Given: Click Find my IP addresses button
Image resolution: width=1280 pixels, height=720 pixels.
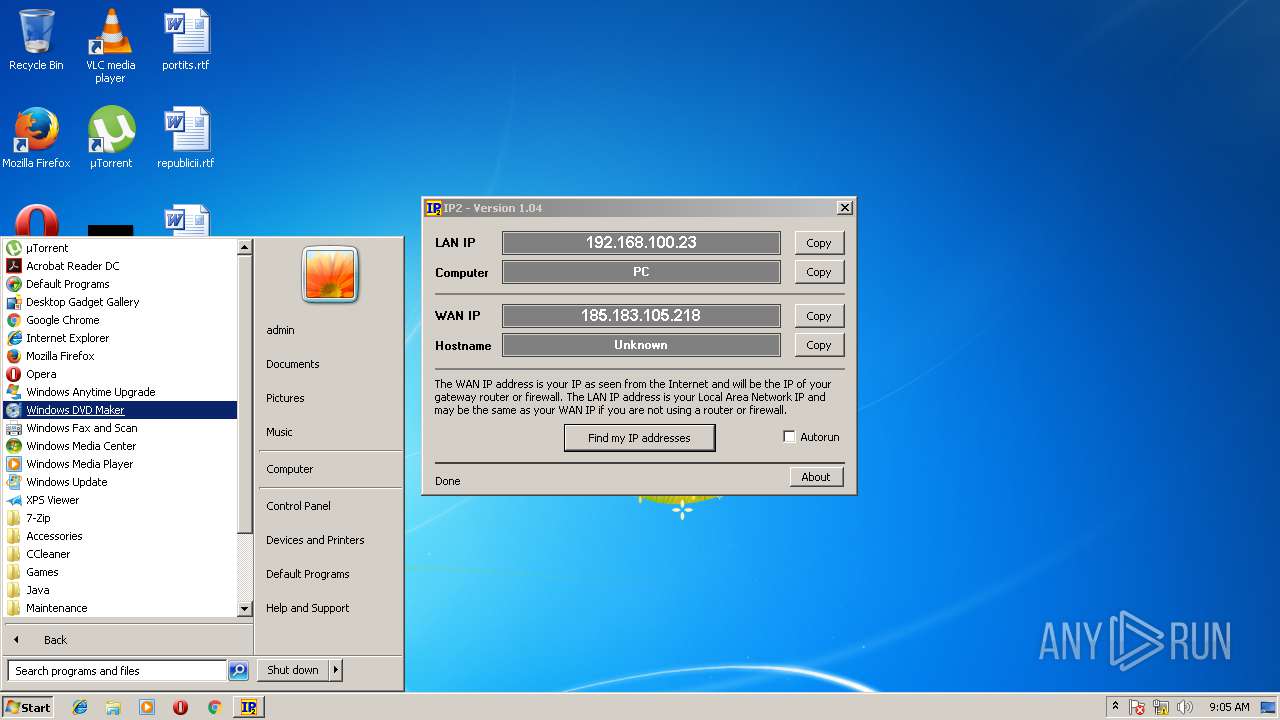Looking at the screenshot, I should coord(639,438).
